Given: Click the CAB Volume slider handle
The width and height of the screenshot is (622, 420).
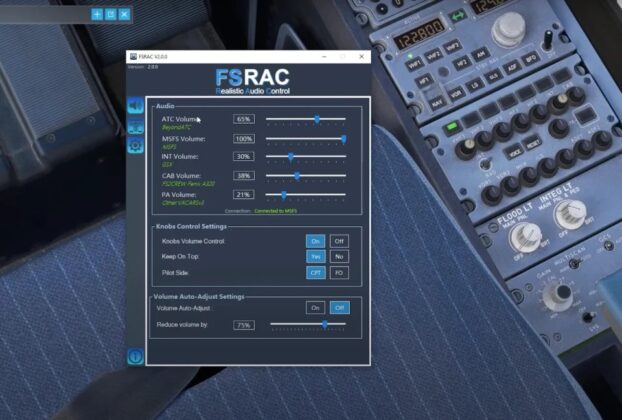Looking at the screenshot, I should 297,176.
